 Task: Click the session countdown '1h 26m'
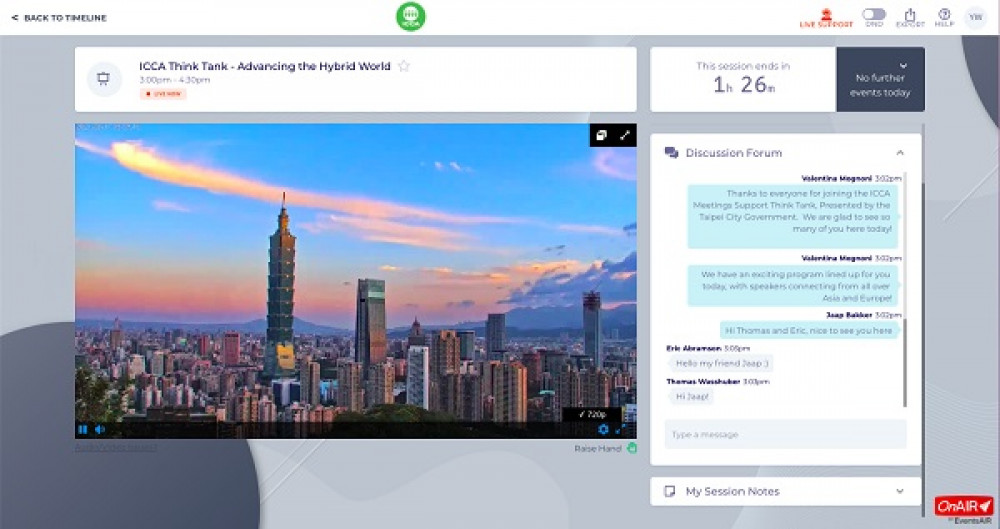(744, 84)
